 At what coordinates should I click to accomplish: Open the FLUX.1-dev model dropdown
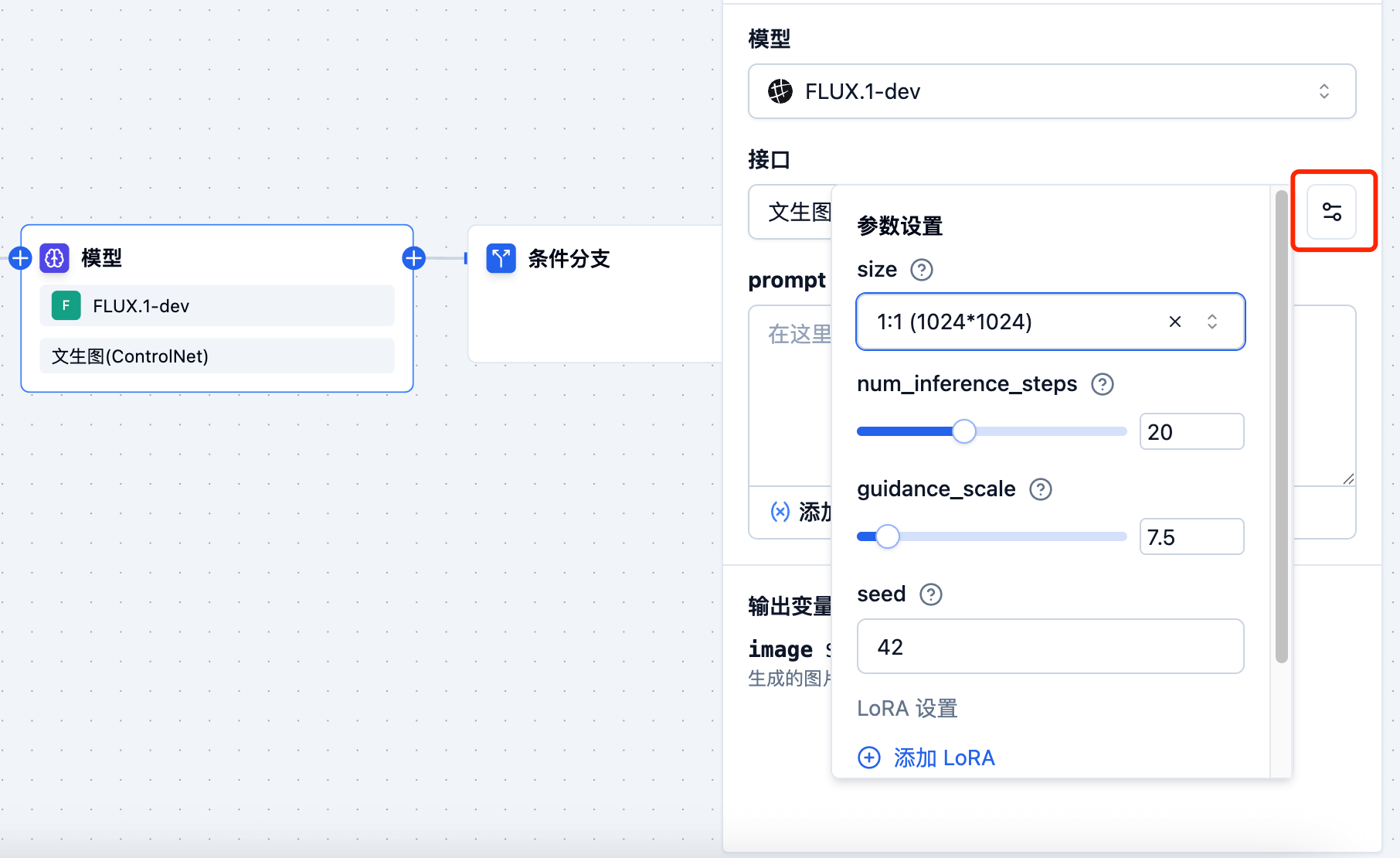1051,91
